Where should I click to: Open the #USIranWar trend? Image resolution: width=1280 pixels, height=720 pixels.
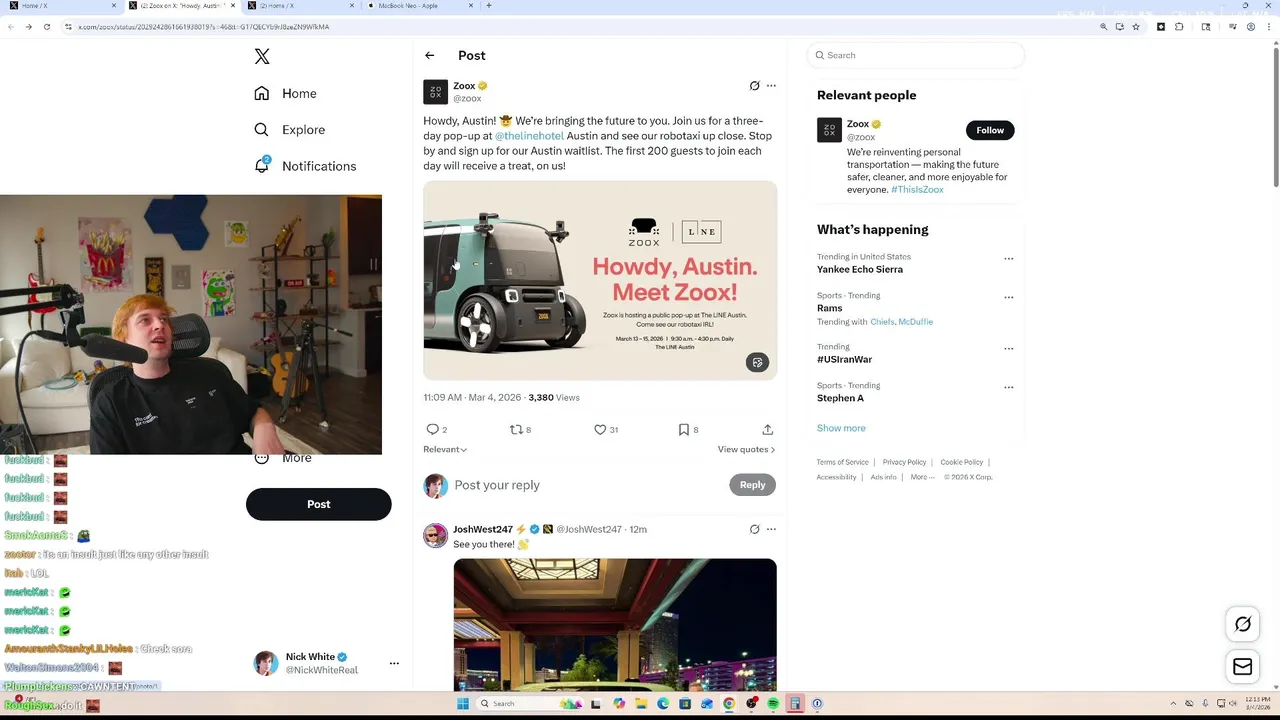pyautogui.click(x=844, y=360)
